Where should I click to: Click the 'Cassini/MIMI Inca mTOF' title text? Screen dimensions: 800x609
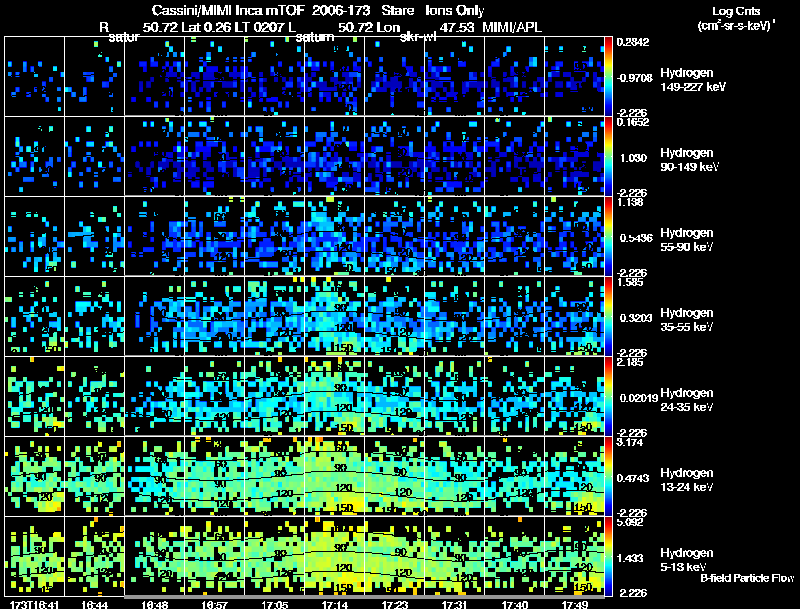228,10
